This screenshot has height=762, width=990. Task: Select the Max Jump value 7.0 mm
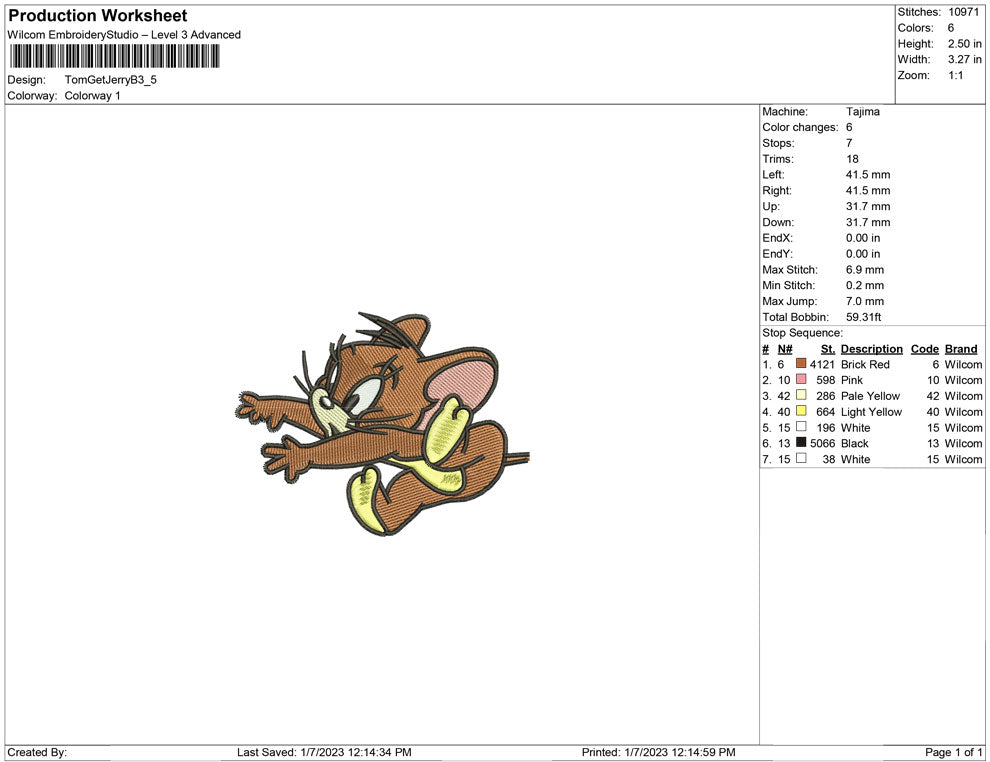pyautogui.click(x=865, y=301)
